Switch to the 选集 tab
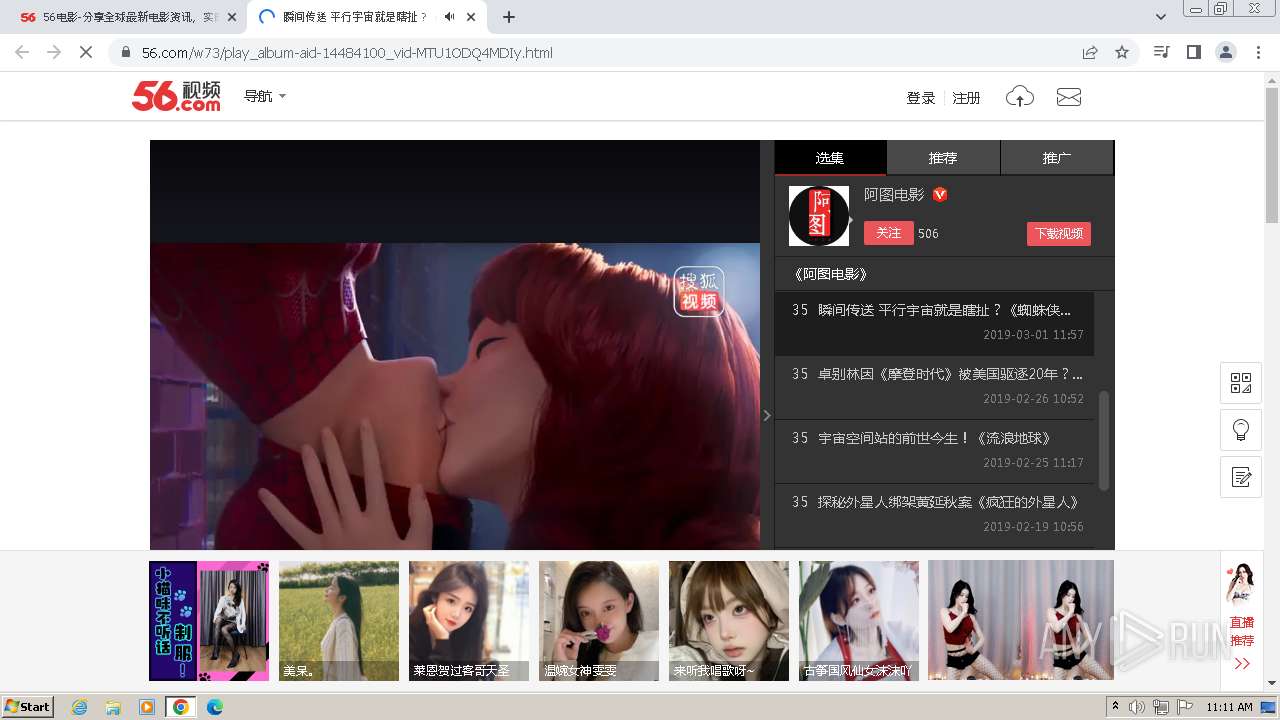 coord(830,158)
